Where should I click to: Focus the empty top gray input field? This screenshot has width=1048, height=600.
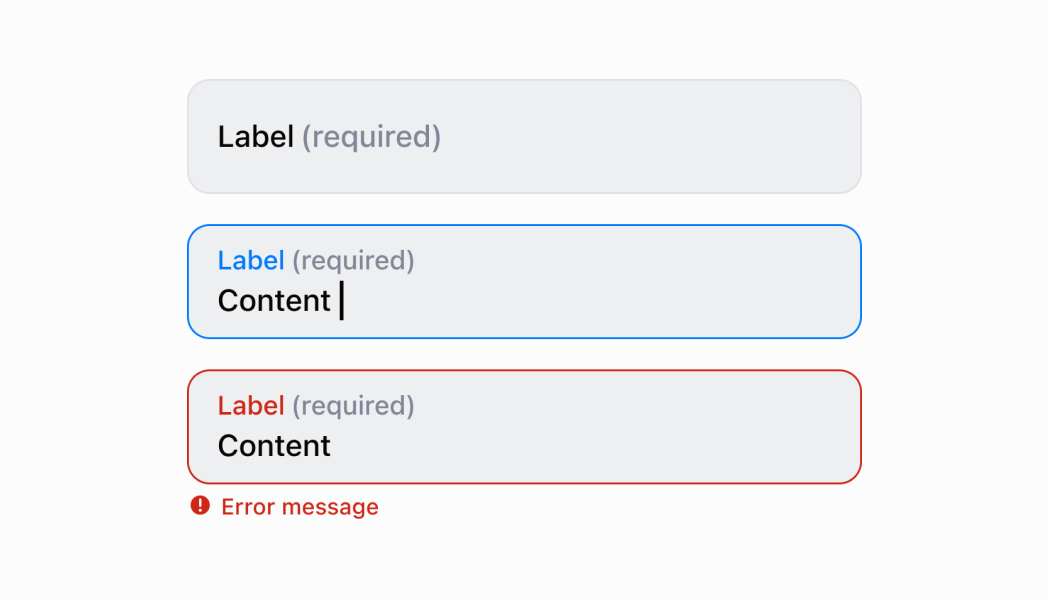(524, 136)
